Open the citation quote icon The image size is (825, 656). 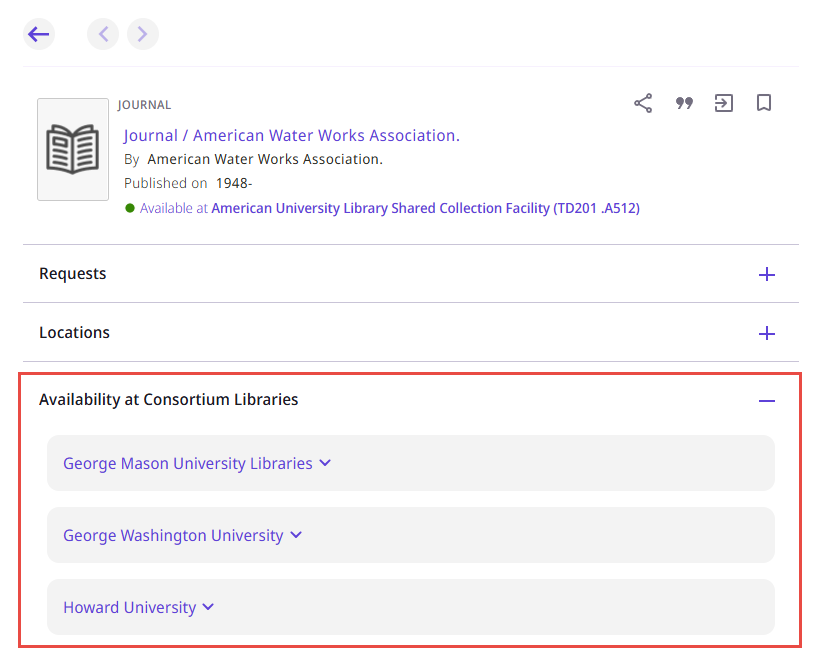pyautogui.click(x=684, y=103)
